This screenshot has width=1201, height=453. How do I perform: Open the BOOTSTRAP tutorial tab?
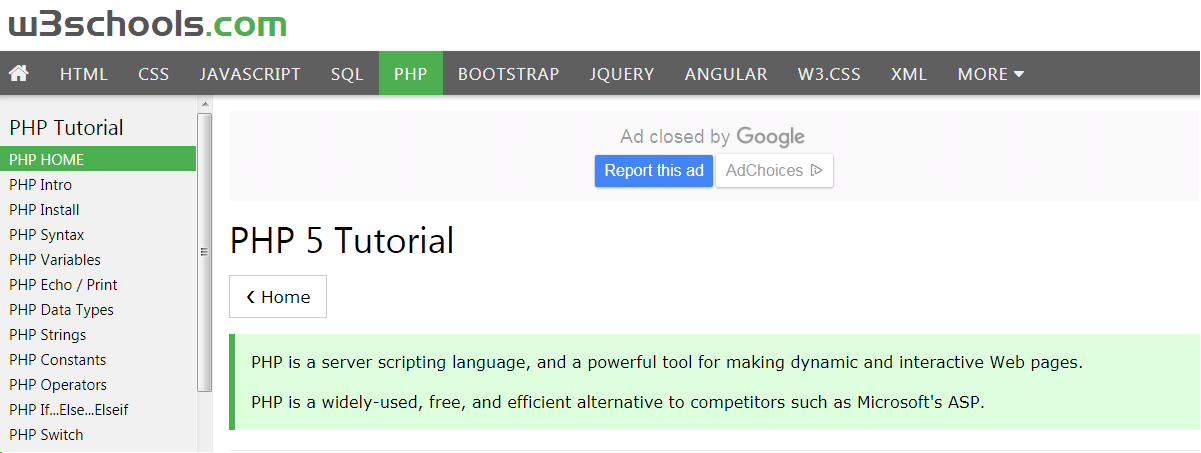(509, 73)
